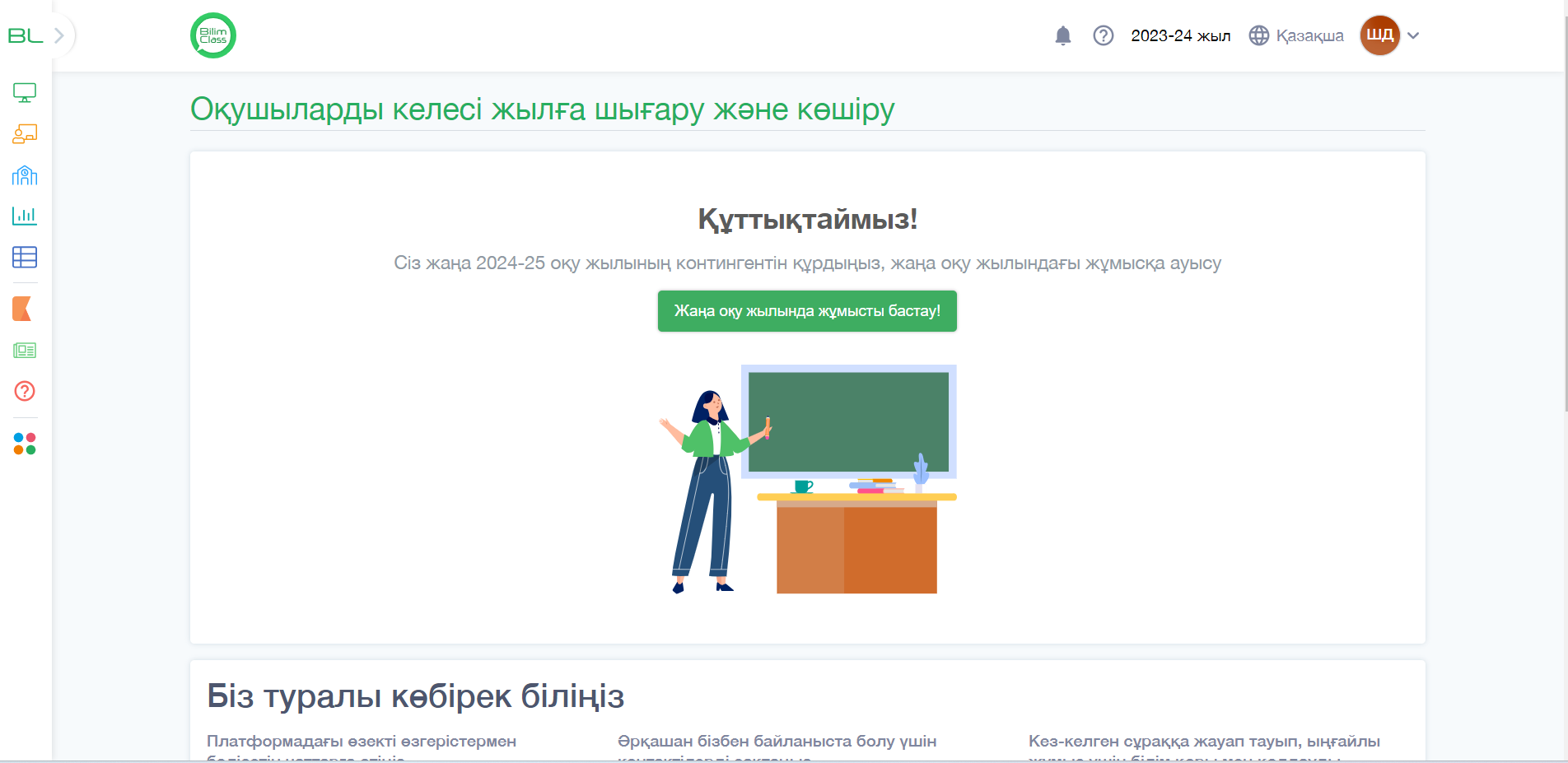
Task: Change language from Қазақша
Action: click(x=1309, y=35)
